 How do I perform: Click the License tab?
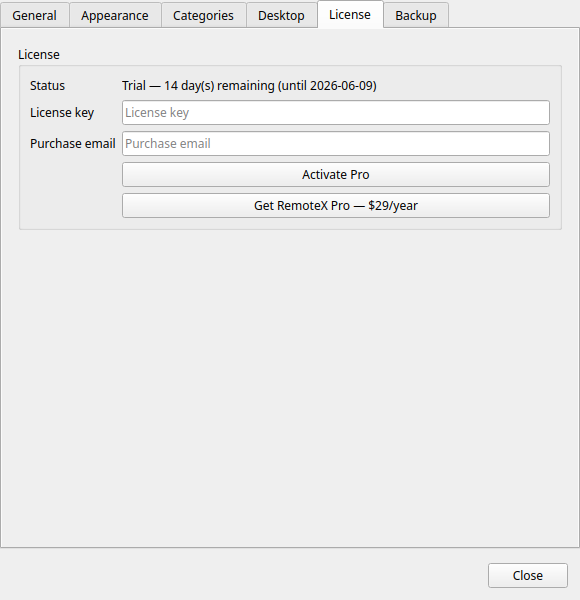click(350, 15)
